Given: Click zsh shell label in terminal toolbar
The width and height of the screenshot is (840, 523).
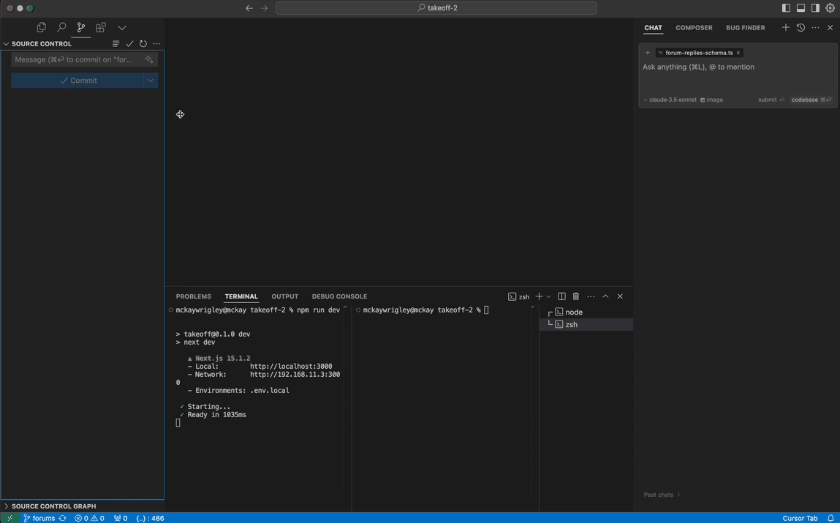Looking at the screenshot, I should tap(519, 296).
